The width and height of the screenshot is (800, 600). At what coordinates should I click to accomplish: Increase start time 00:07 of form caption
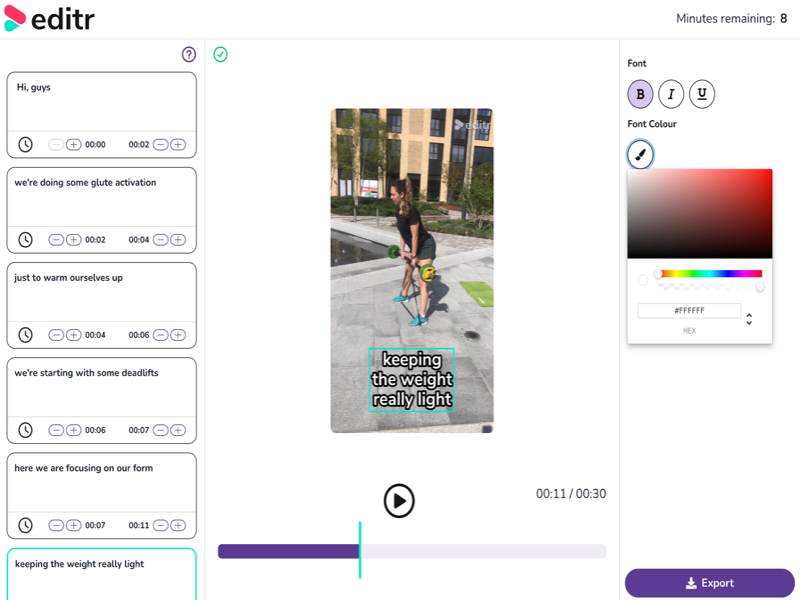point(73,525)
